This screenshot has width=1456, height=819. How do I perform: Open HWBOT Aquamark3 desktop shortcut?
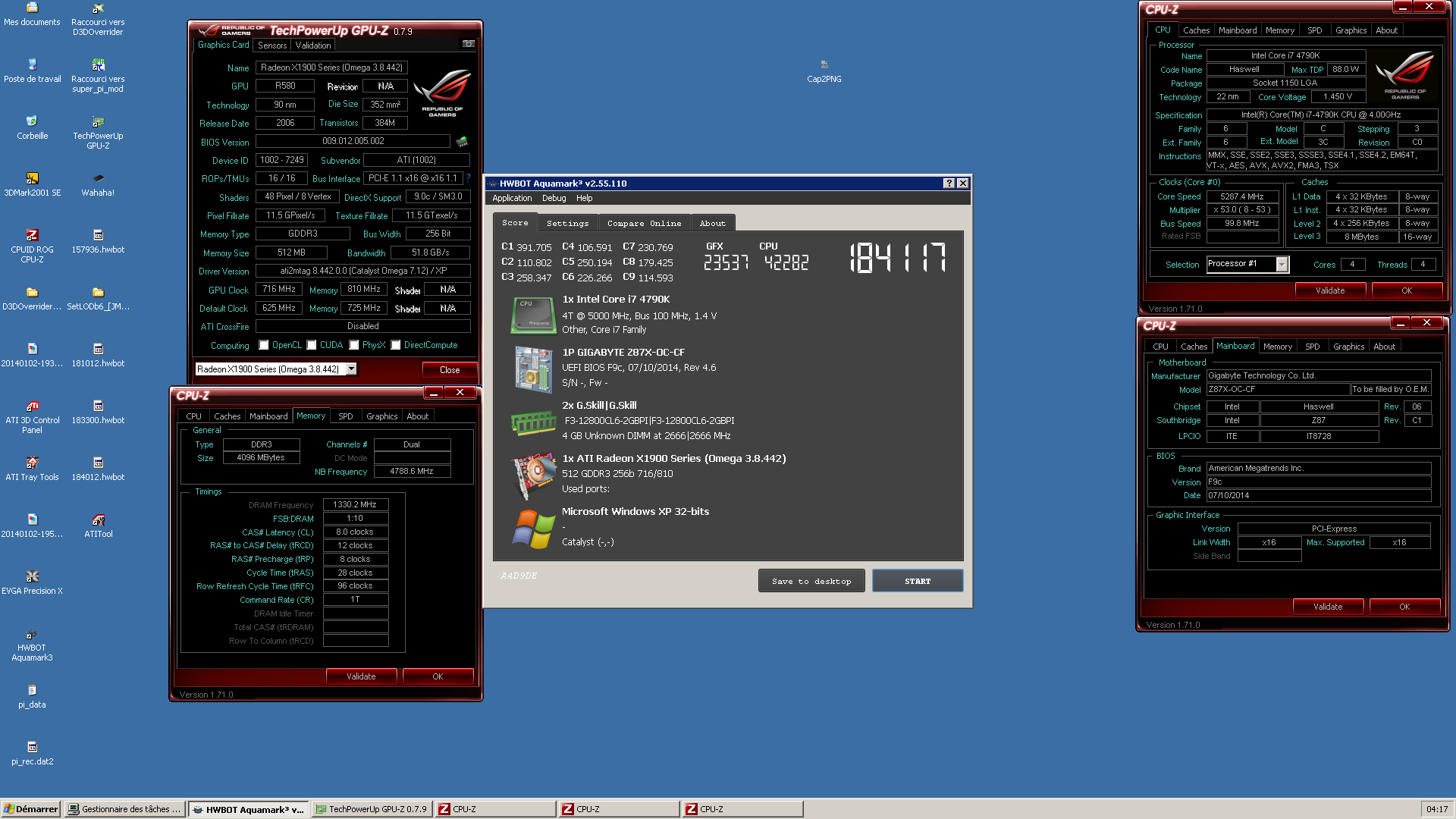[32, 645]
